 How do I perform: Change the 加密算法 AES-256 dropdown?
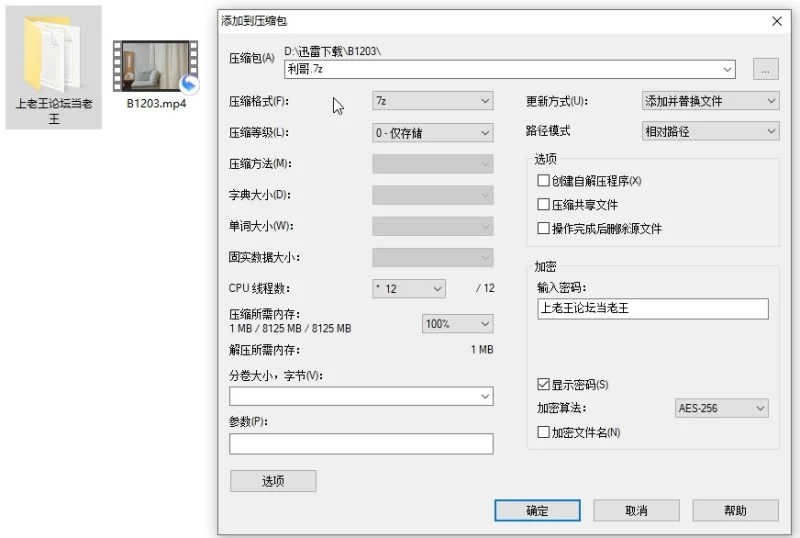(x=722, y=409)
